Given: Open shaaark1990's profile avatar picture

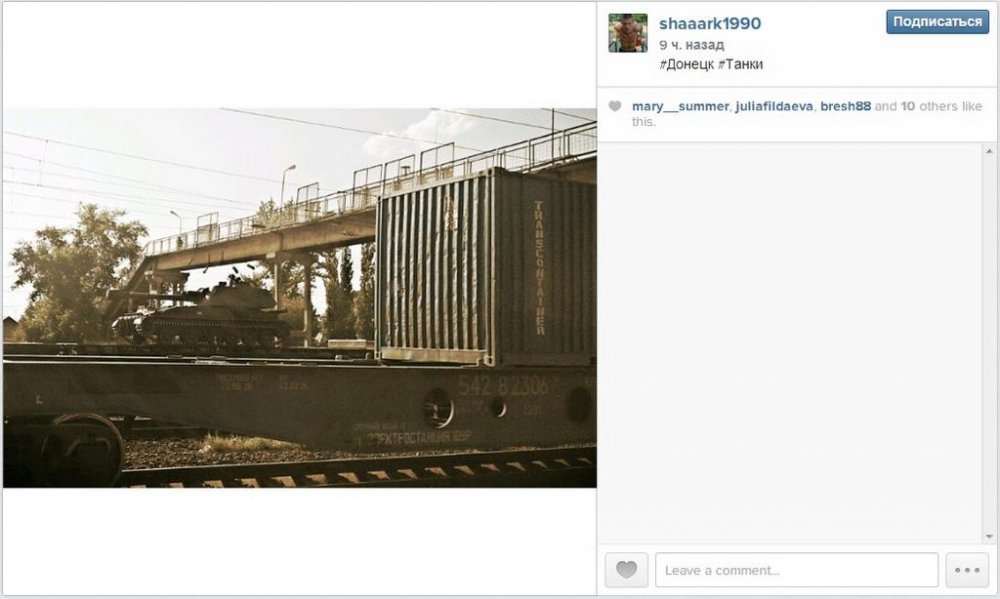Looking at the screenshot, I should 628,33.
